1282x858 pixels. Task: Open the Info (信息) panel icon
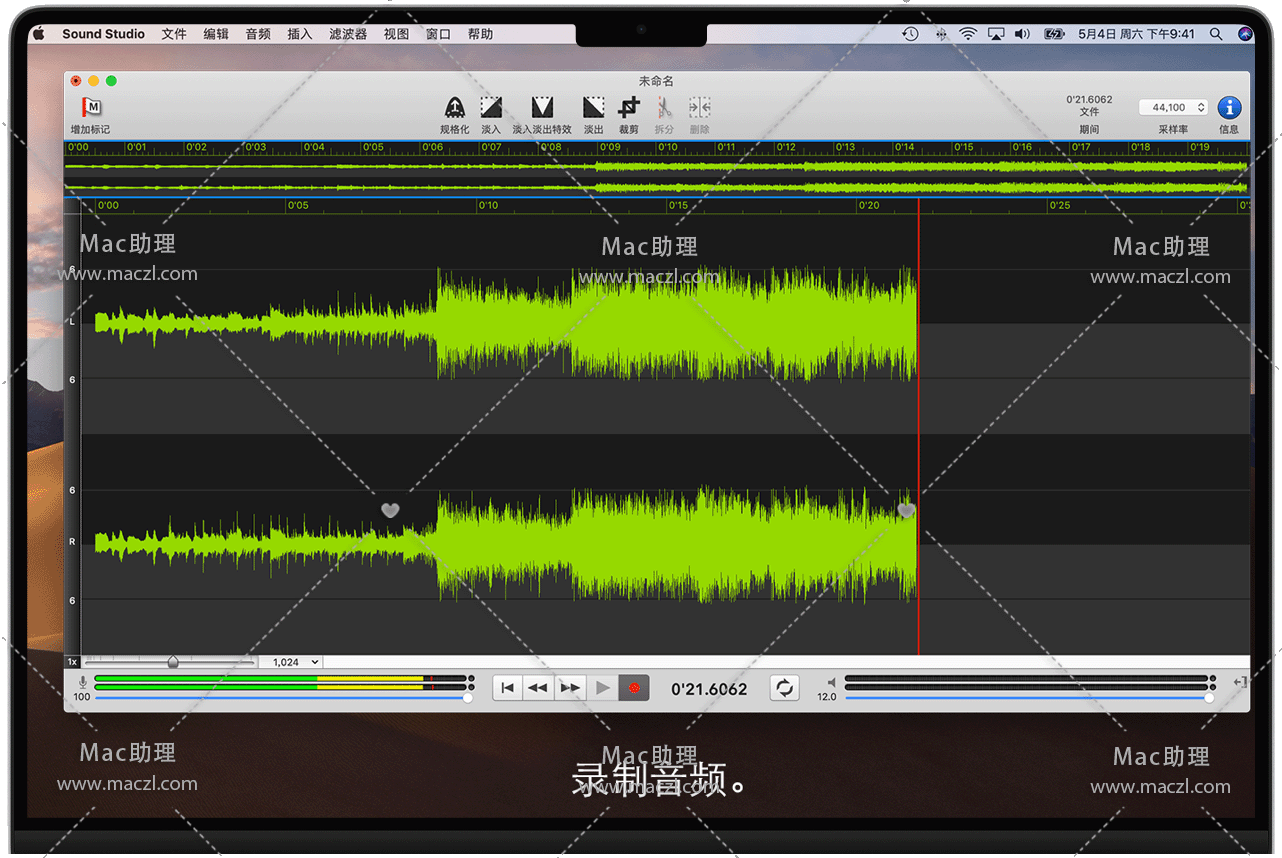point(1229,107)
